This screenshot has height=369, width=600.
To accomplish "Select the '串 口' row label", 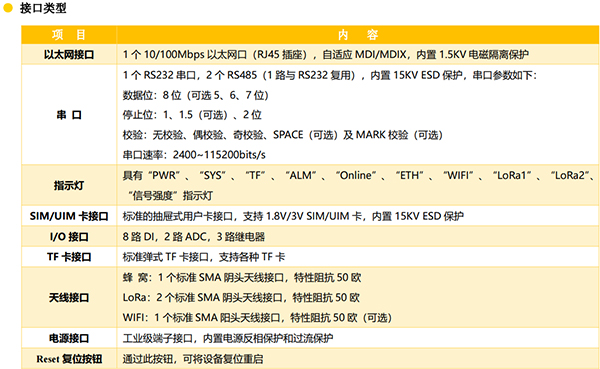I will click(x=69, y=115).
